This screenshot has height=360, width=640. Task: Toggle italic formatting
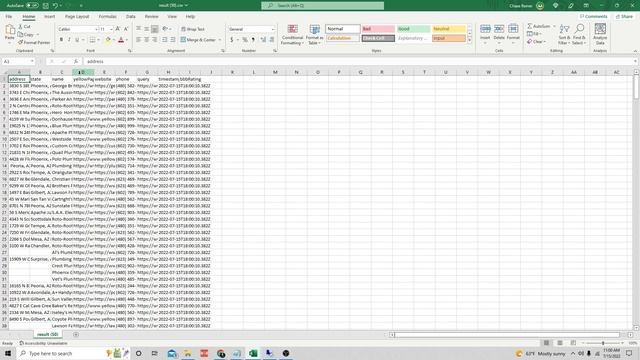(x=69, y=40)
